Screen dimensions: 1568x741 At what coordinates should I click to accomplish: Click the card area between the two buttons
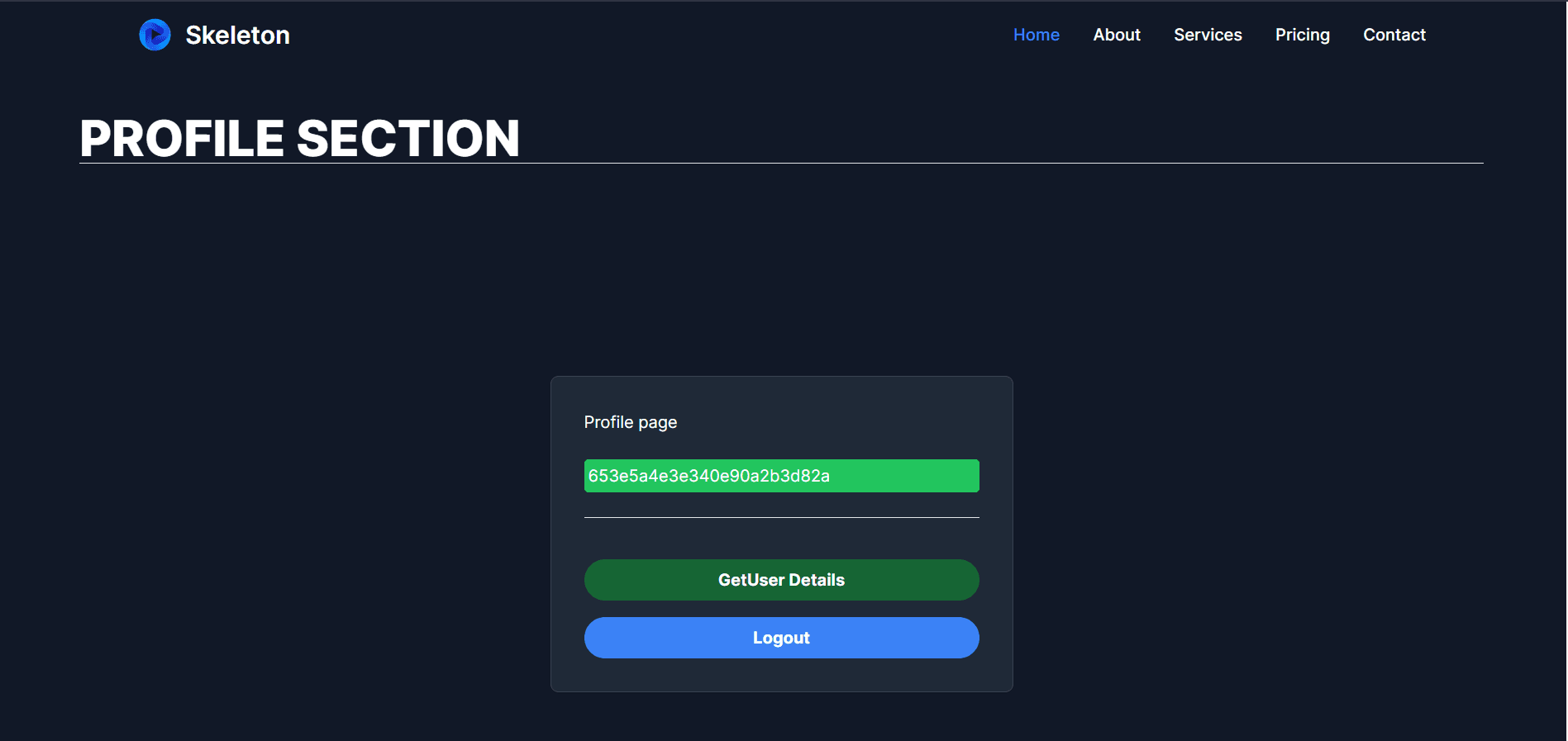(781, 609)
